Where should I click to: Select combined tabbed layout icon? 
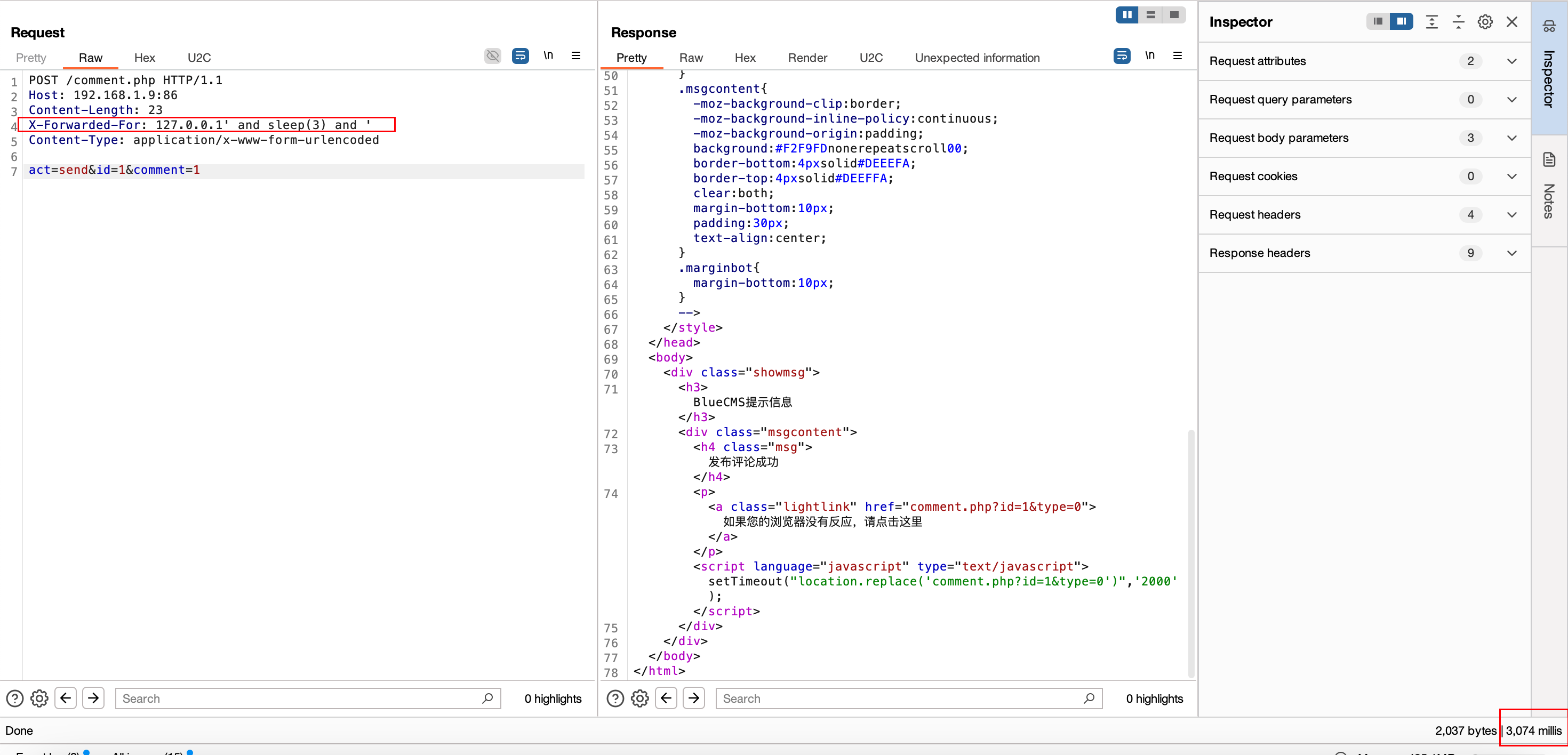pos(1173,14)
